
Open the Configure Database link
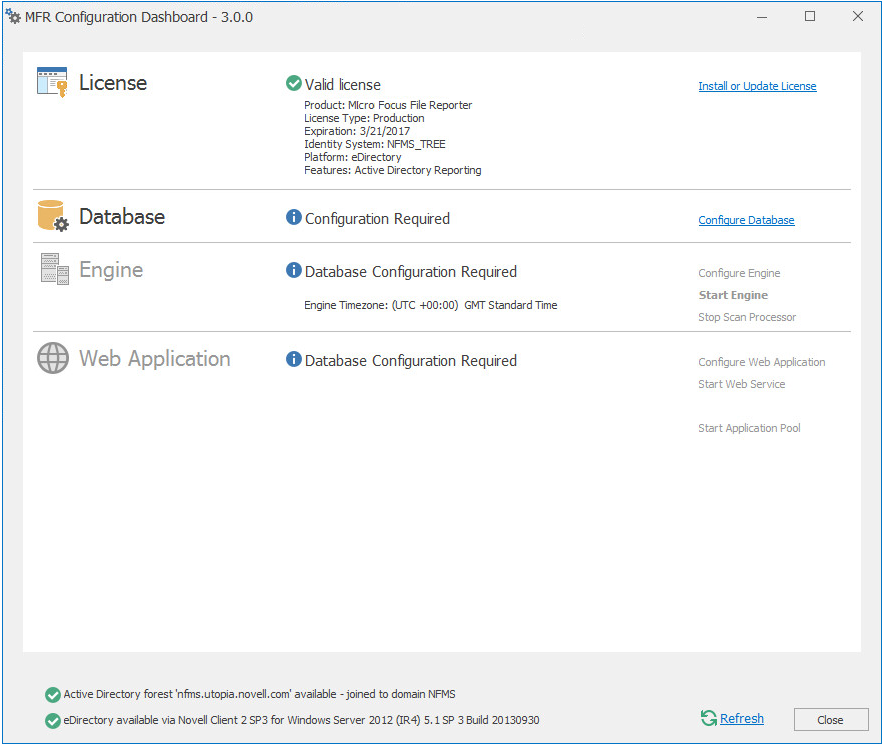point(746,220)
